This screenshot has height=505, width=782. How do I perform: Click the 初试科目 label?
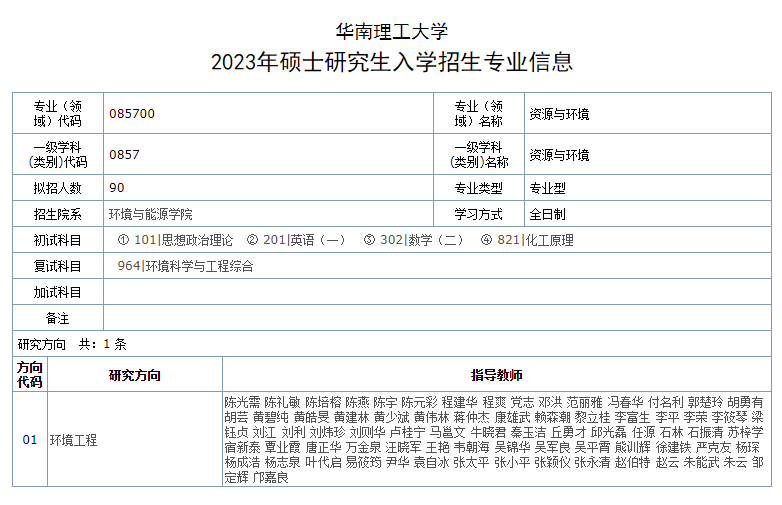pyautogui.click(x=57, y=240)
